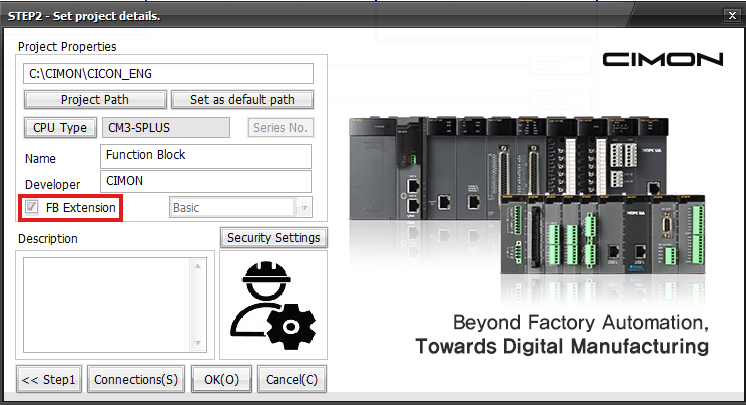Focus the project path field C:\CIMON\CICON_ENG
Viewport: 746px width, 405px height.
pyautogui.click(x=167, y=74)
